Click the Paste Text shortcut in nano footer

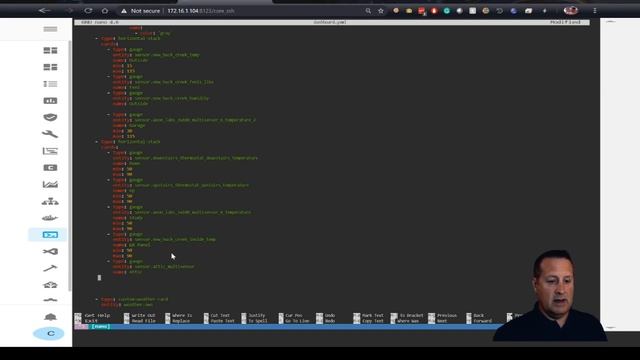point(222,321)
